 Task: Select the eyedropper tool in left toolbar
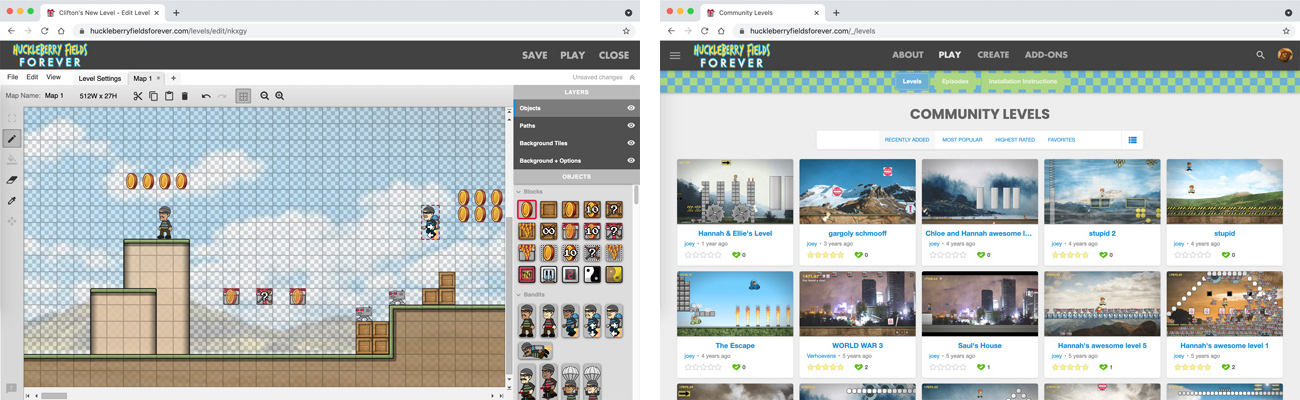(12, 200)
